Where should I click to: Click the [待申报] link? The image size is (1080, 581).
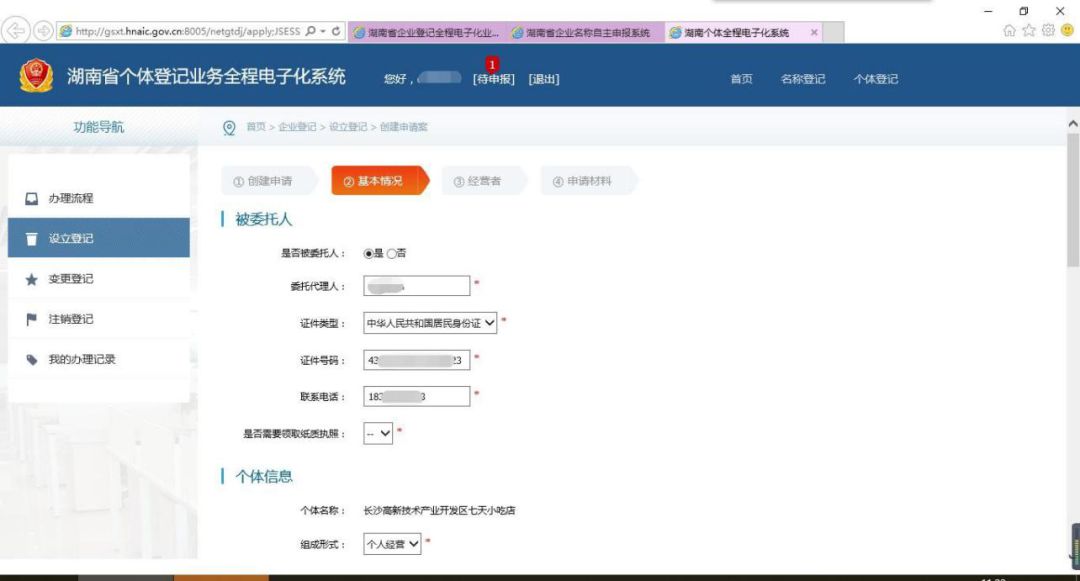(494, 79)
